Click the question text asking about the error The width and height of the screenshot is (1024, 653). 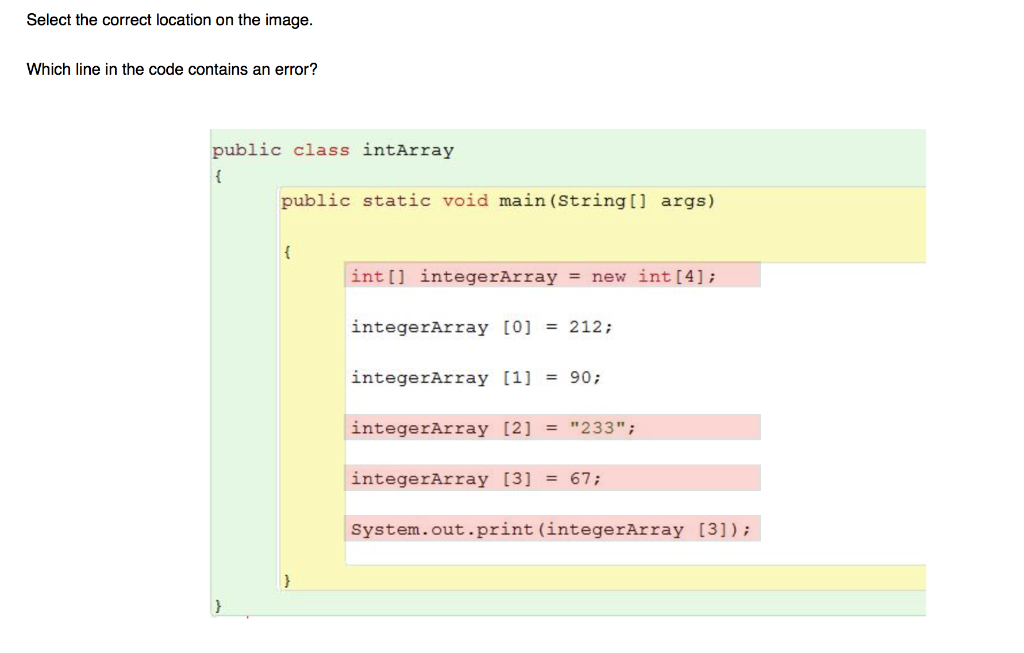170,69
